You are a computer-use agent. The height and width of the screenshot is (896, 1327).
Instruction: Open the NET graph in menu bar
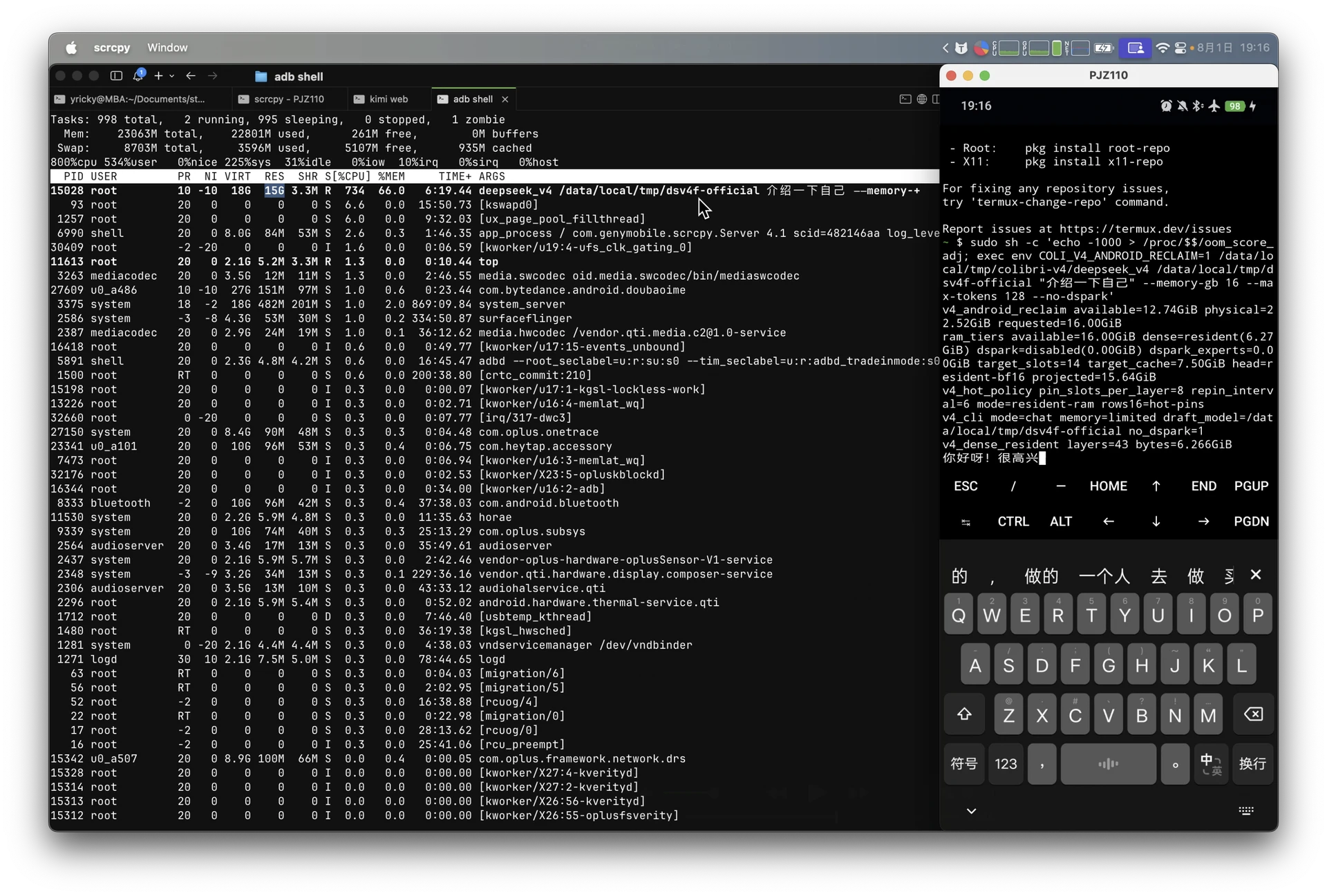click(x=1077, y=48)
